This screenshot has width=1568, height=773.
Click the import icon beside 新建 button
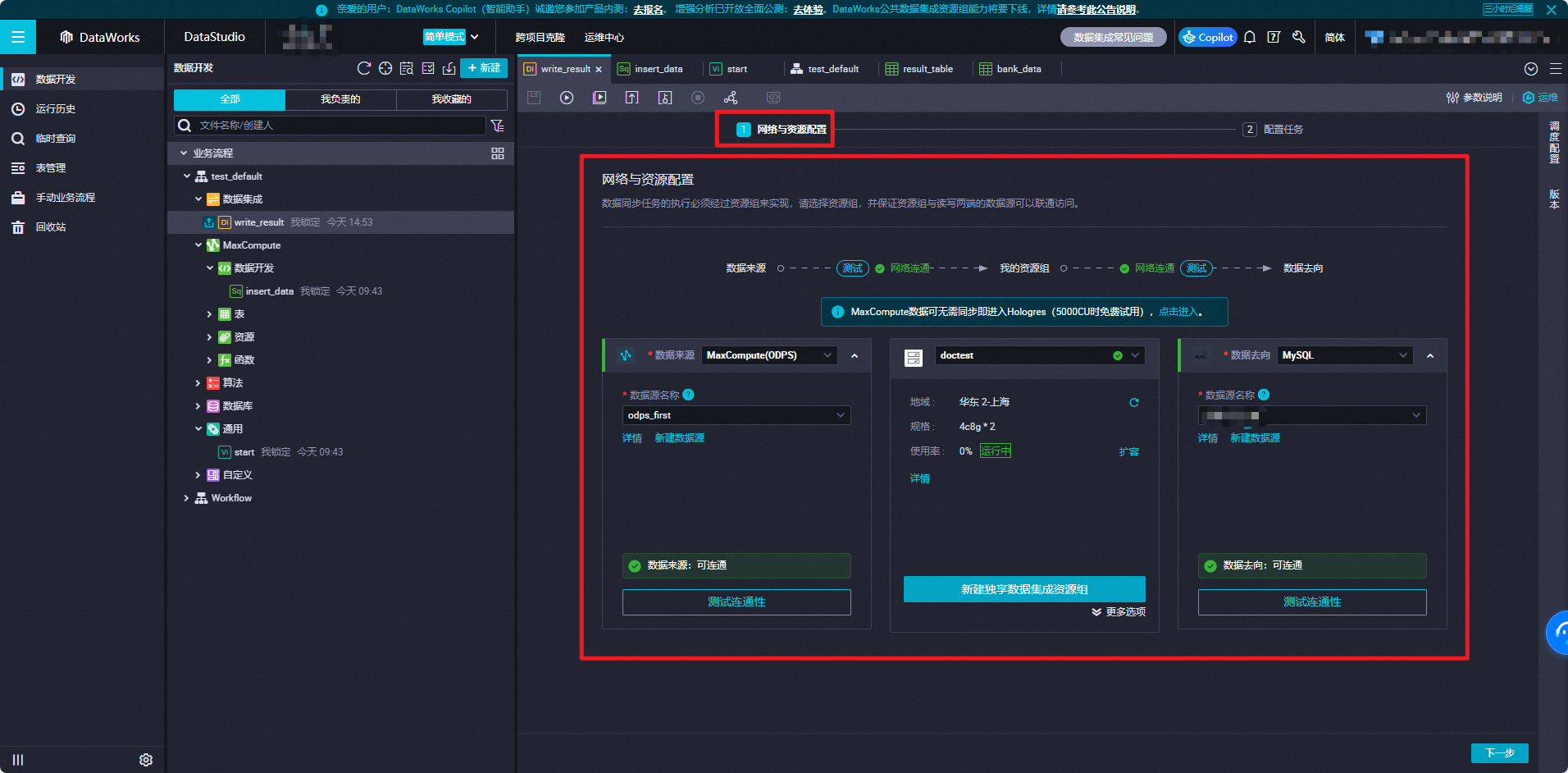(x=449, y=68)
